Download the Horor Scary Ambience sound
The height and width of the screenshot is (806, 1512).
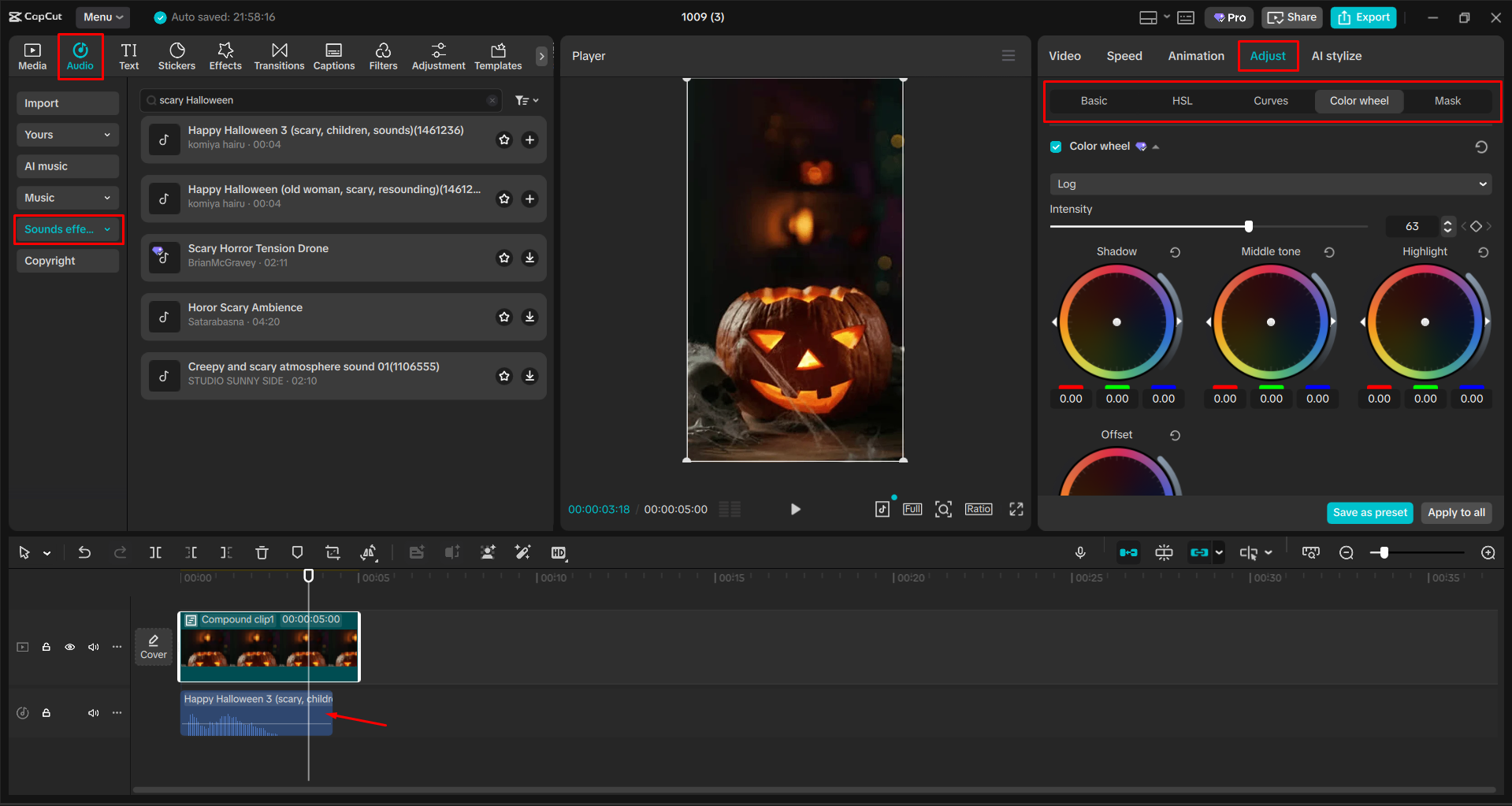click(x=529, y=317)
